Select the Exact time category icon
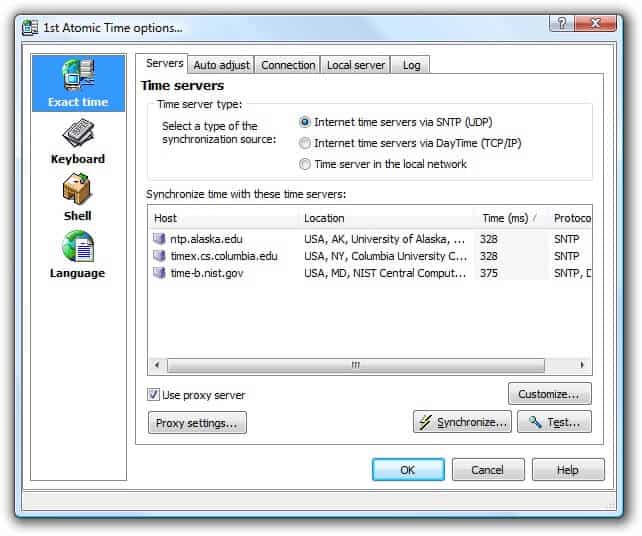Screen dimensions: 642x536 (x=78, y=76)
